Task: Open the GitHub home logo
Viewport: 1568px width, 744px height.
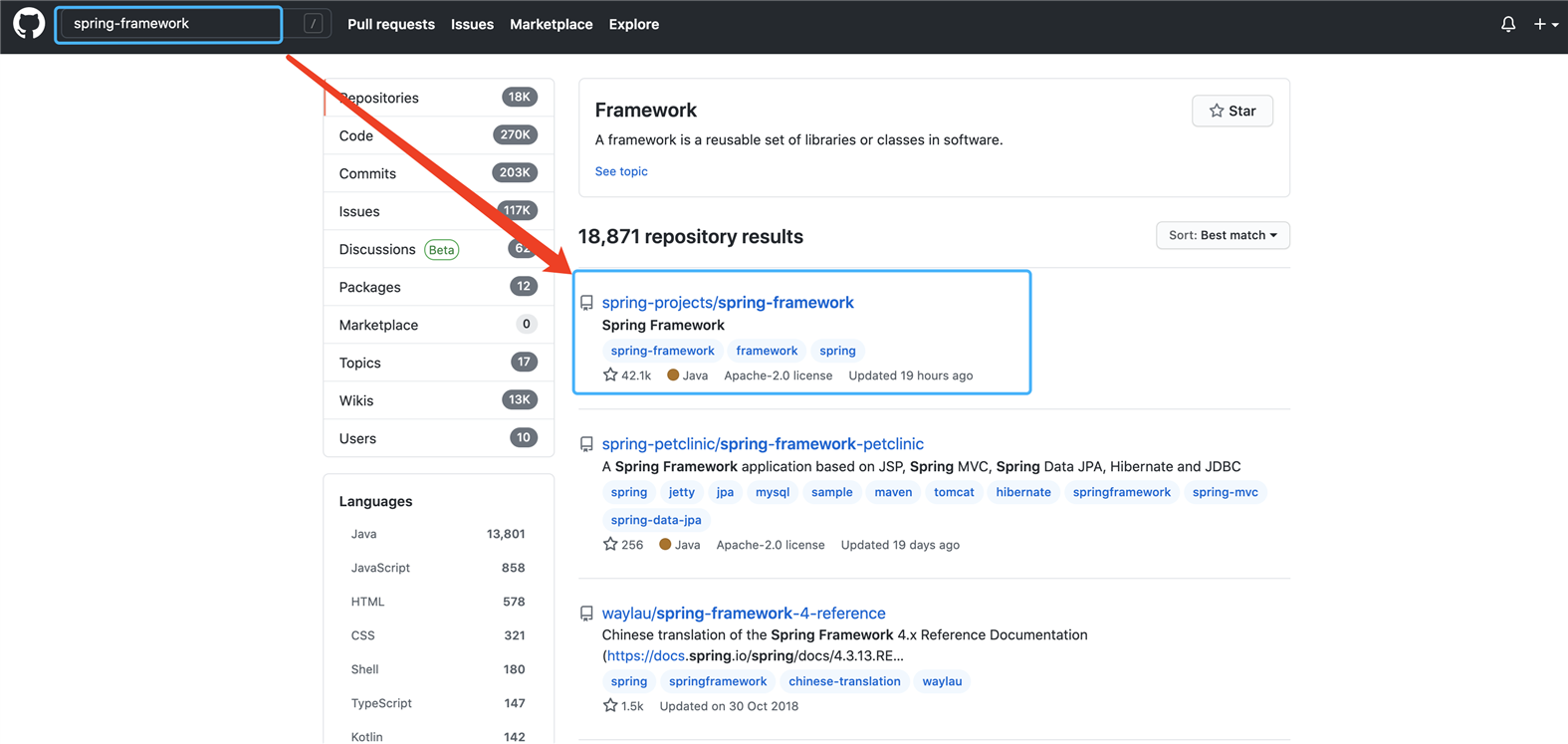Action: (29, 24)
